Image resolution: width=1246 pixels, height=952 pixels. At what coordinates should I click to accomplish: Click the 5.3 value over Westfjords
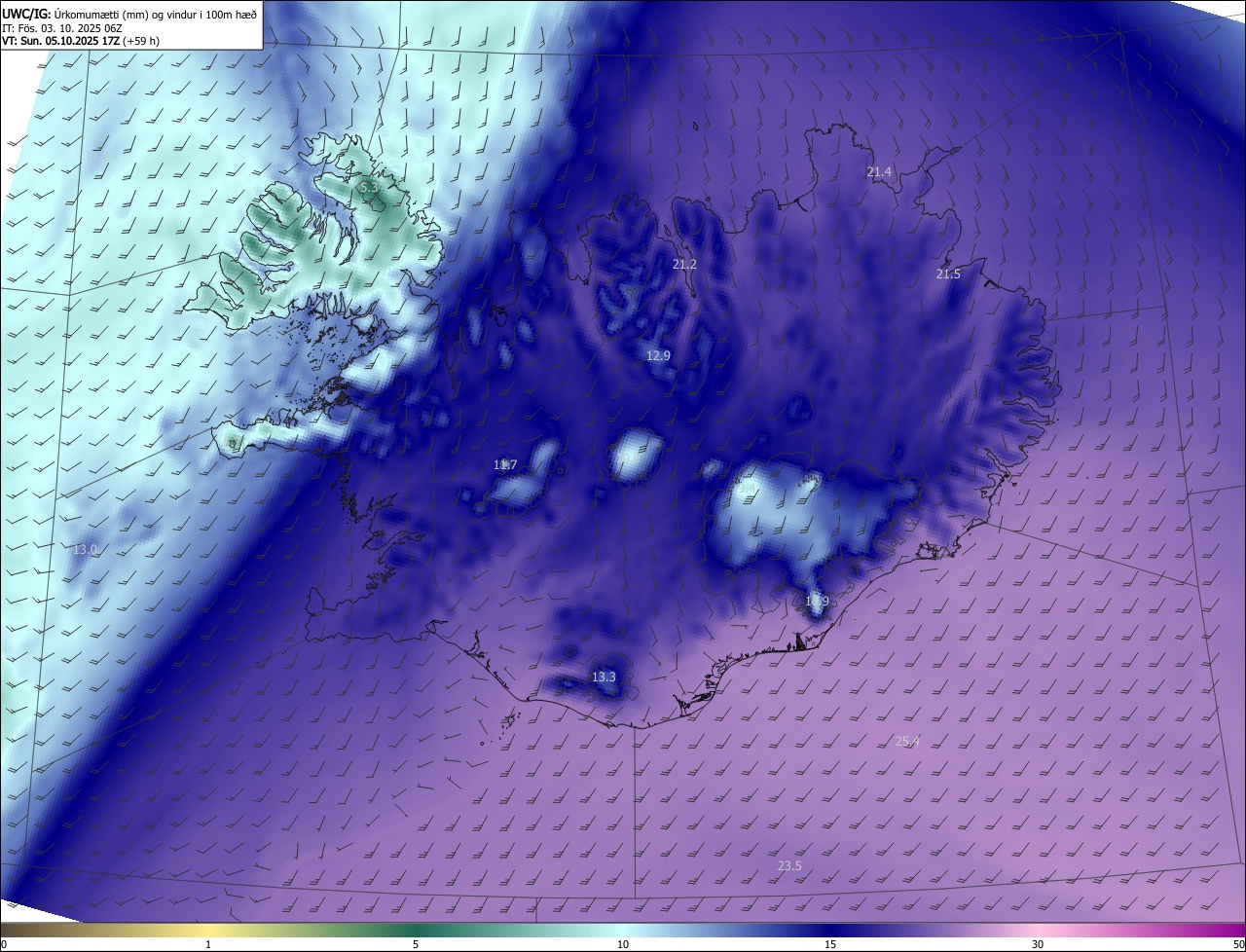tap(368, 187)
